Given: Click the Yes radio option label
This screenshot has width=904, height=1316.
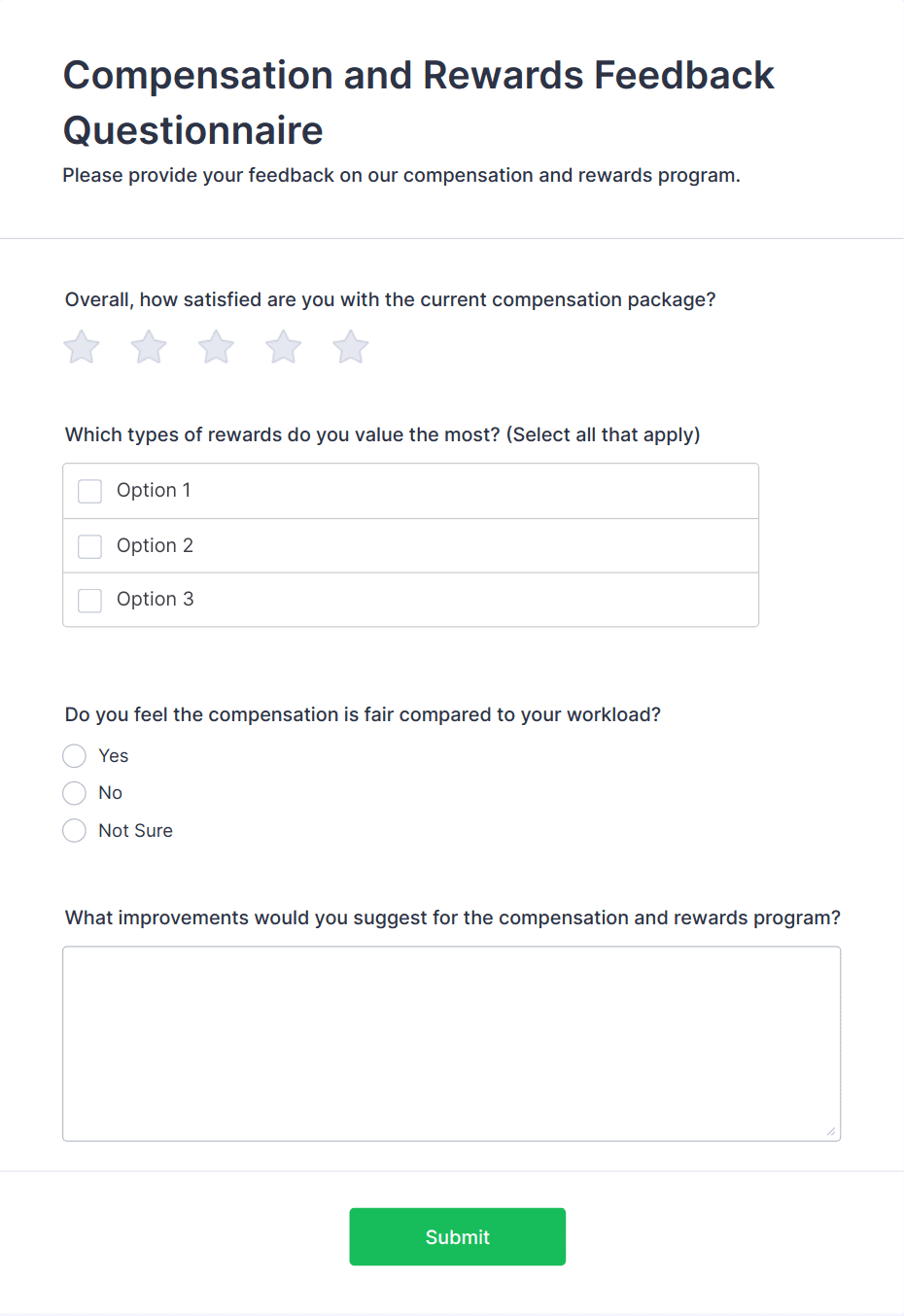Looking at the screenshot, I should click(x=113, y=755).
